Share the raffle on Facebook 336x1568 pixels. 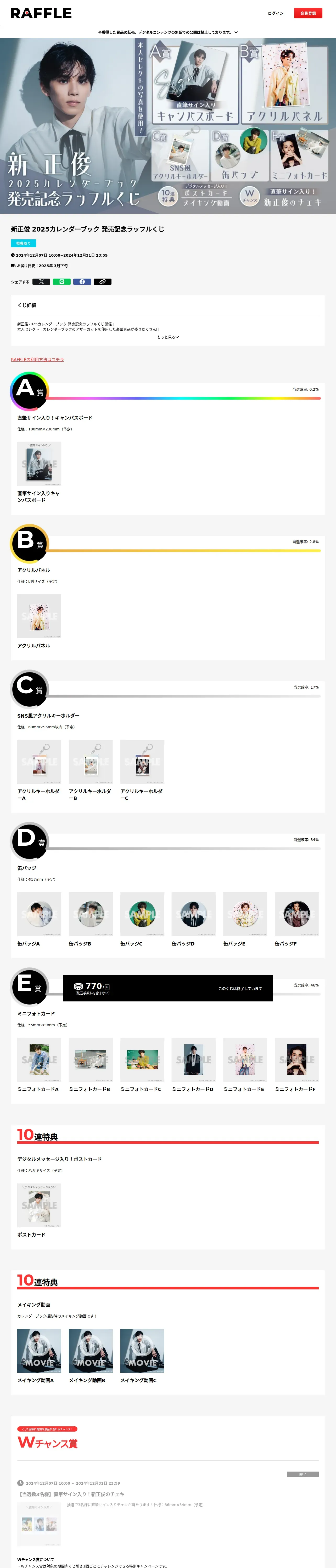pos(82,282)
